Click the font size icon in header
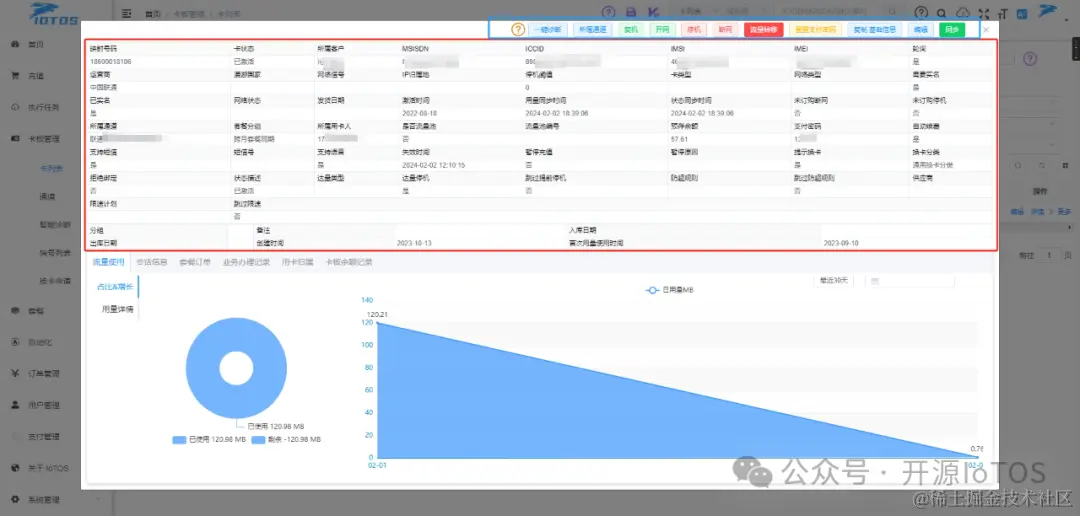Screen dimensions: 1080x516 coord(1002,12)
